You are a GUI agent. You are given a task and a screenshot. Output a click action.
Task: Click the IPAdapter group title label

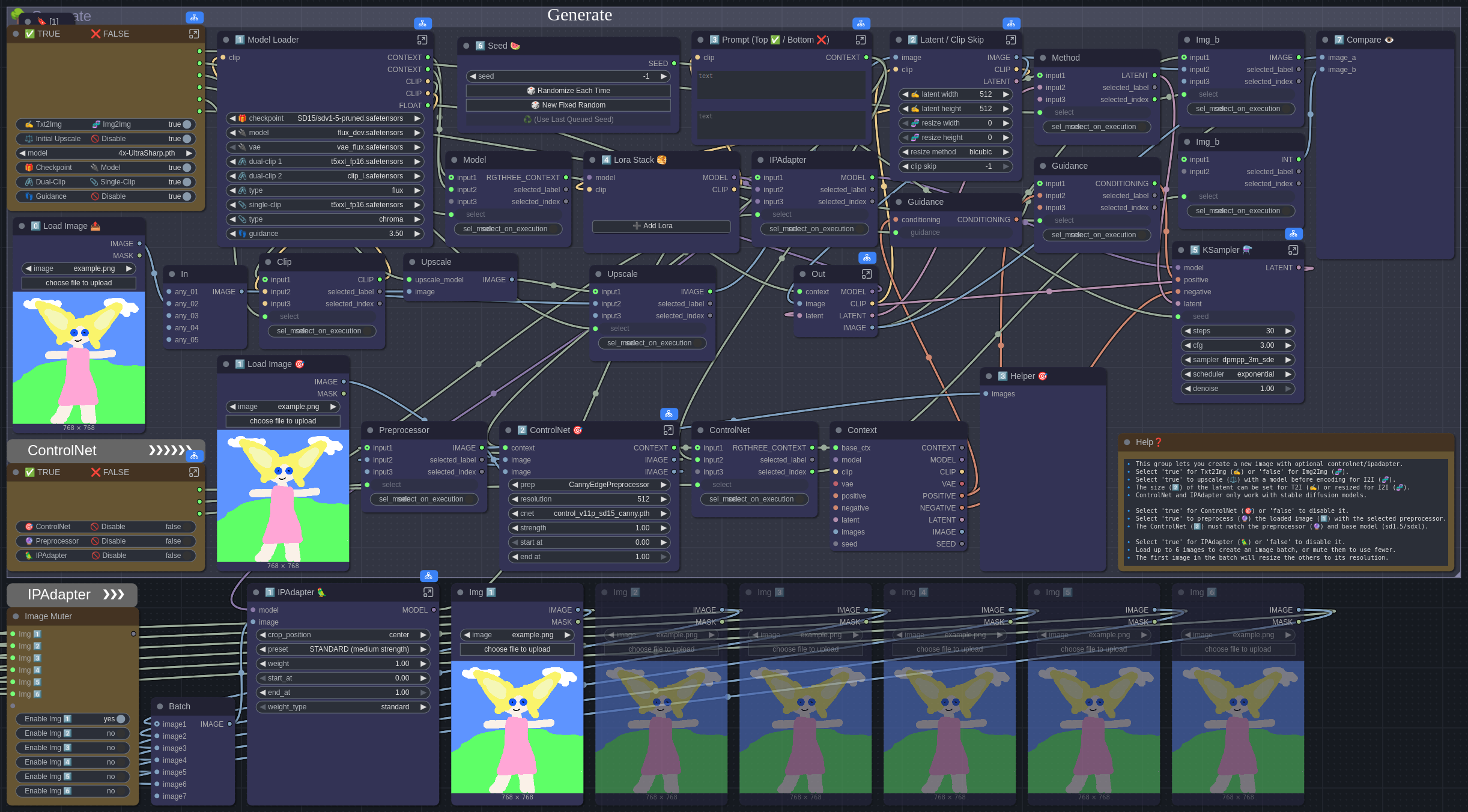[x=59, y=595]
